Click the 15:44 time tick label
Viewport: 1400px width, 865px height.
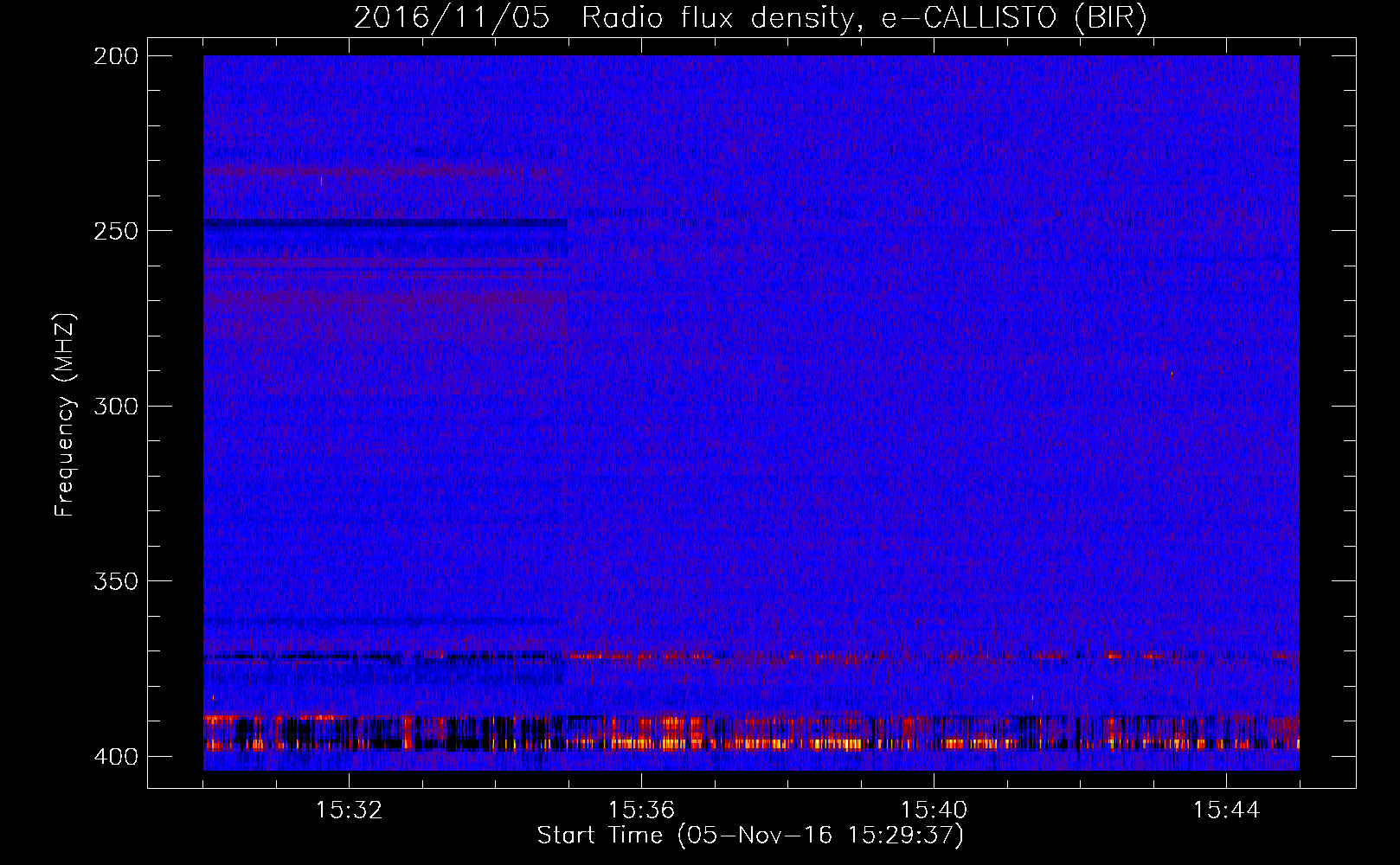(1226, 811)
